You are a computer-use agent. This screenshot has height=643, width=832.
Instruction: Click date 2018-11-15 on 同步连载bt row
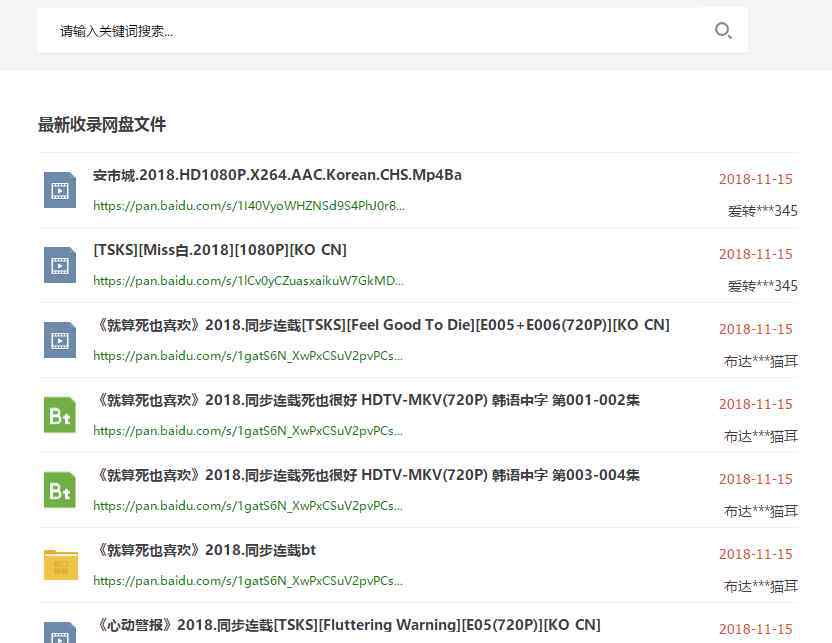pyautogui.click(x=756, y=554)
